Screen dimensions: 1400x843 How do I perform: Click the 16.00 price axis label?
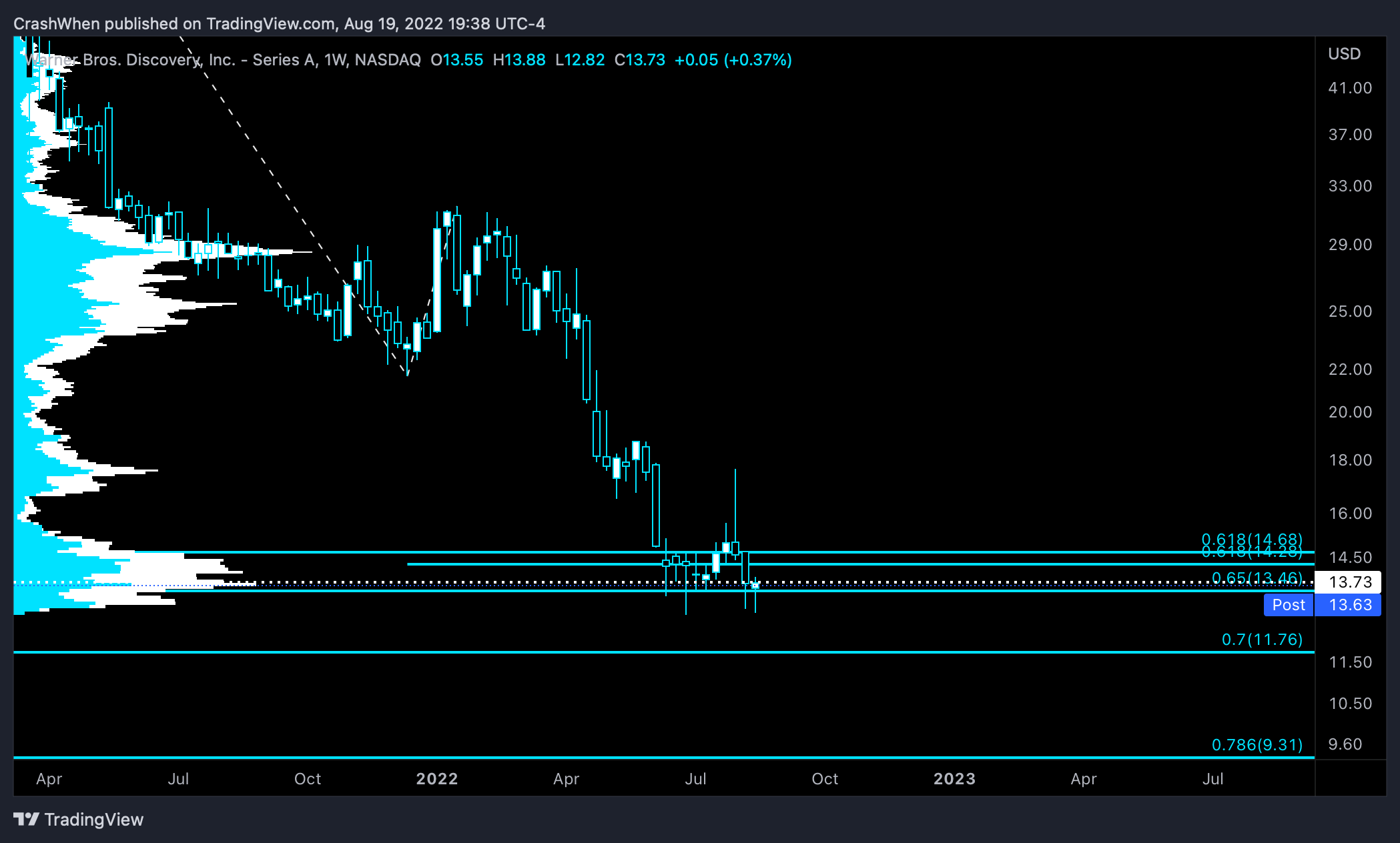click(x=1350, y=514)
